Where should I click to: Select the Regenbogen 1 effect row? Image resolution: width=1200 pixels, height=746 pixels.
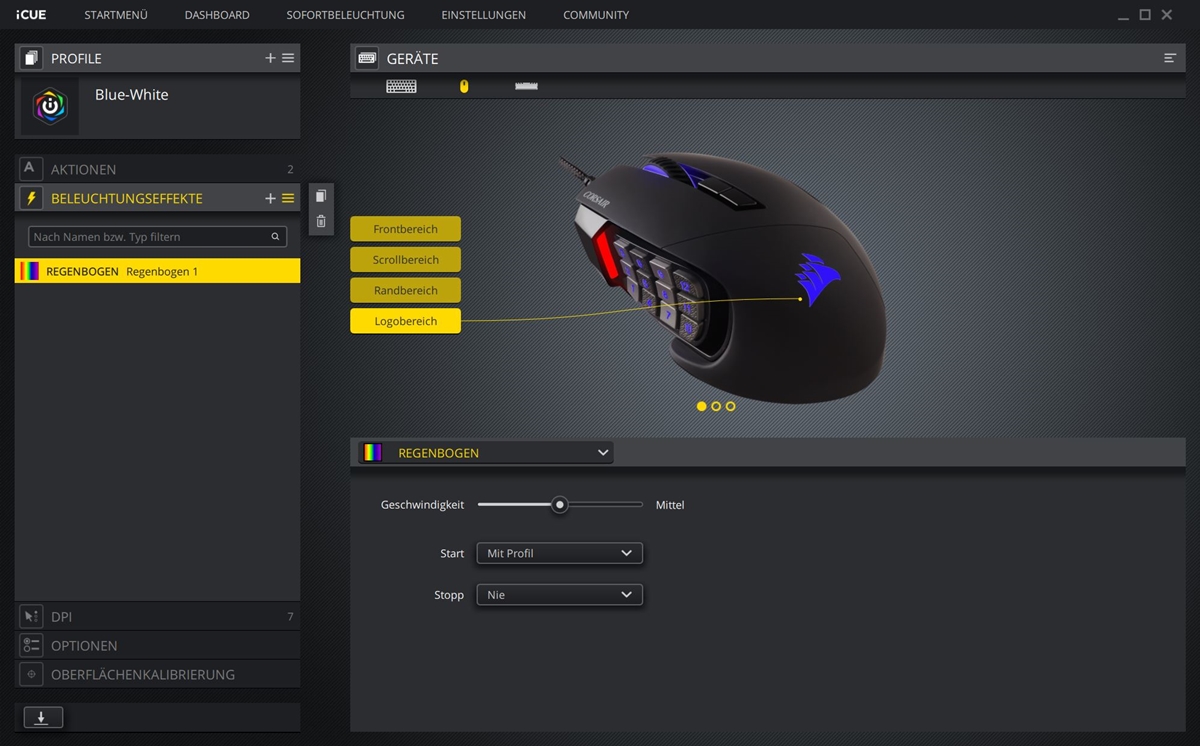(157, 271)
